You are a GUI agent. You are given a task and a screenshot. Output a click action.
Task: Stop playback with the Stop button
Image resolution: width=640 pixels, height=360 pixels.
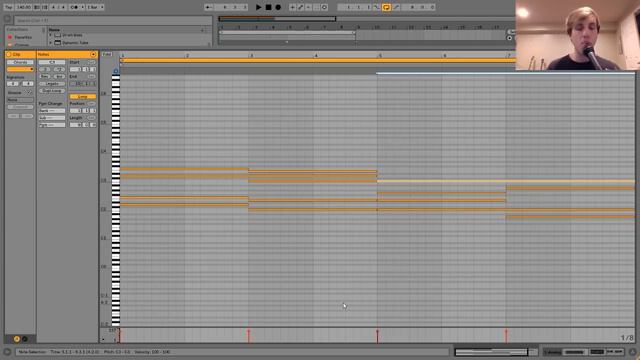point(268,7)
